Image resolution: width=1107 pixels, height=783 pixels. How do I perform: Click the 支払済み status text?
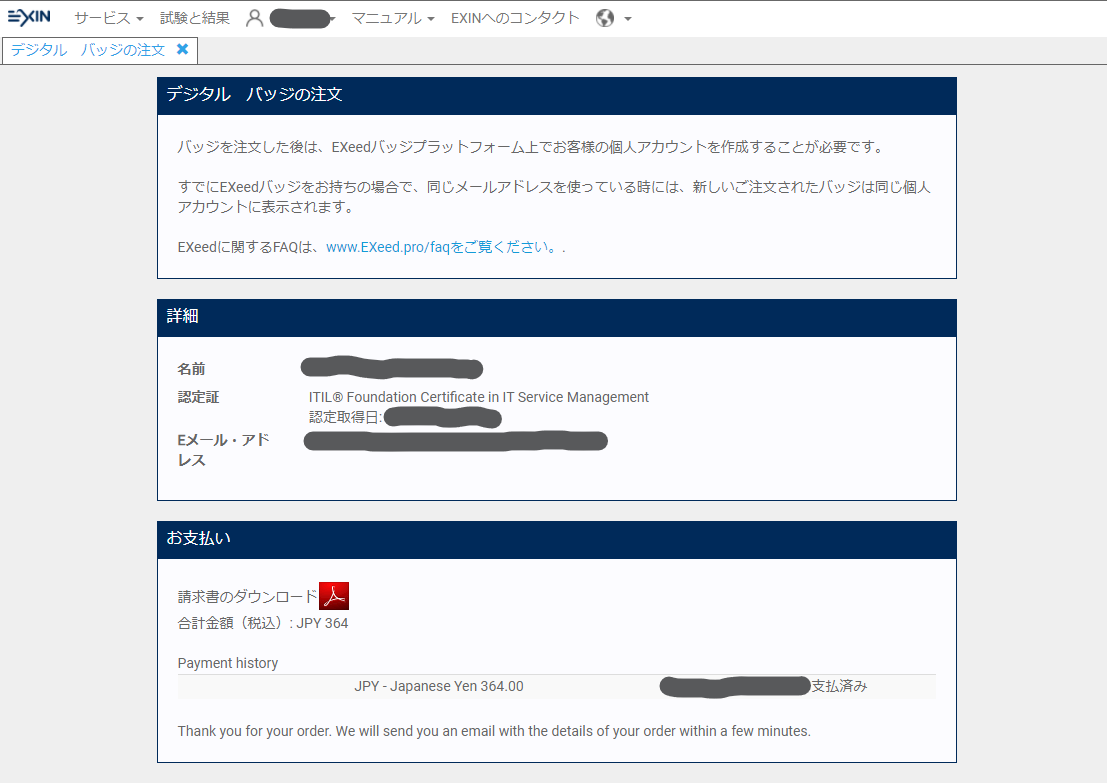click(x=839, y=686)
